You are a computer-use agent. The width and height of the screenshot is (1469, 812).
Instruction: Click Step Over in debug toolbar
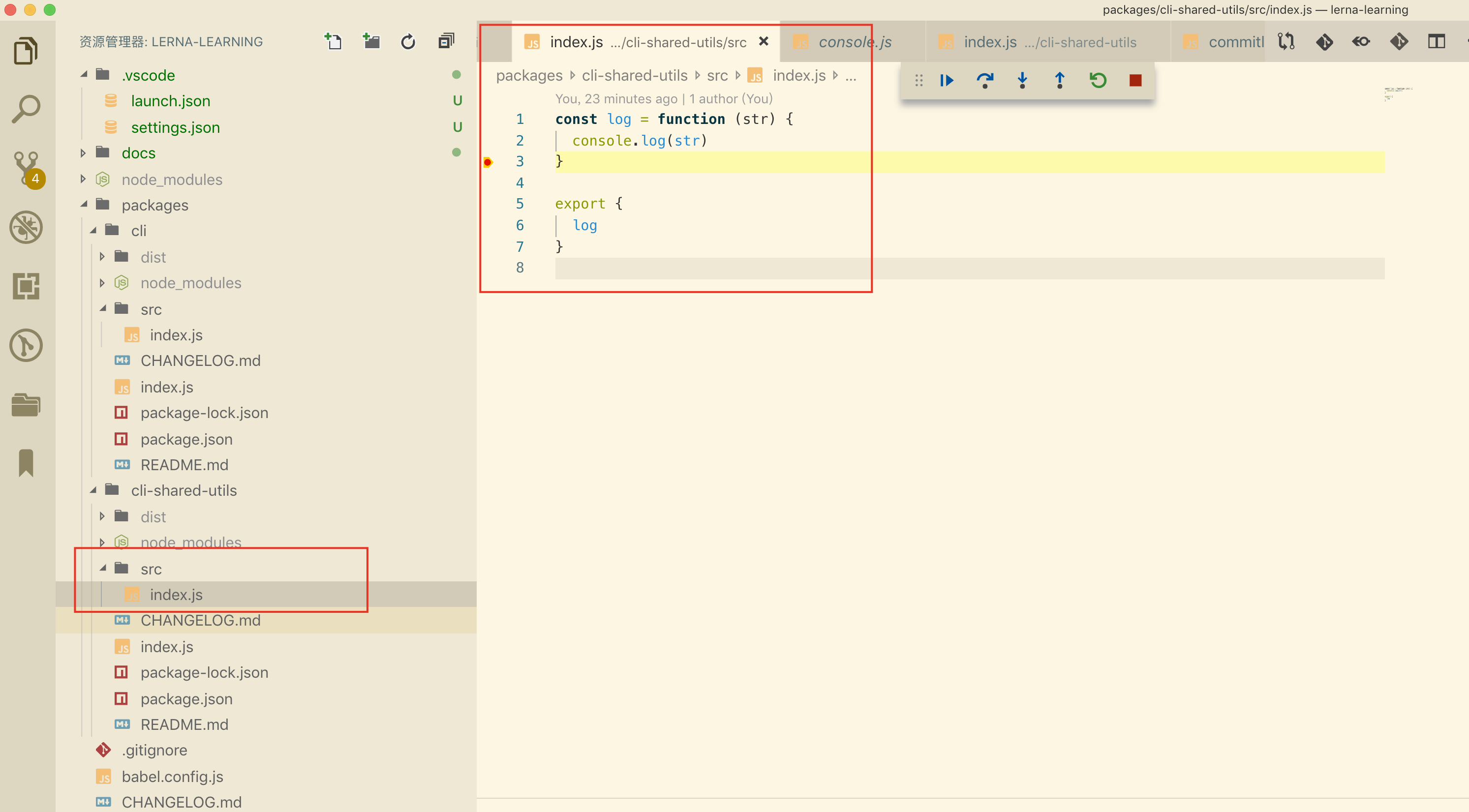point(984,80)
